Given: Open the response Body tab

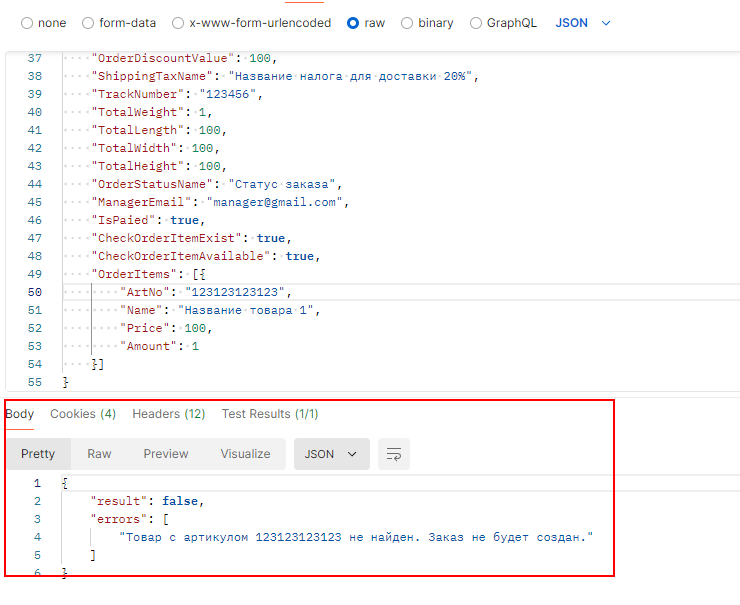Looking at the screenshot, I should [x=20, y=414].
